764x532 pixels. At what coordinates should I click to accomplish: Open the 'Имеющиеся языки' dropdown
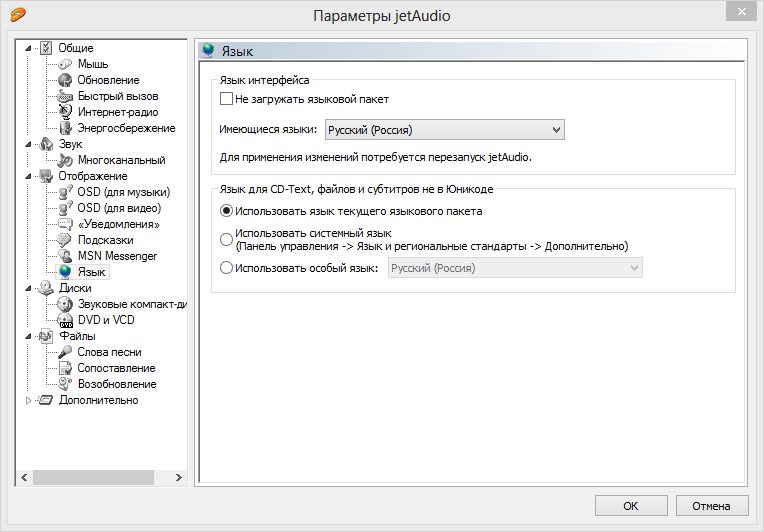(x=445, y=130)
